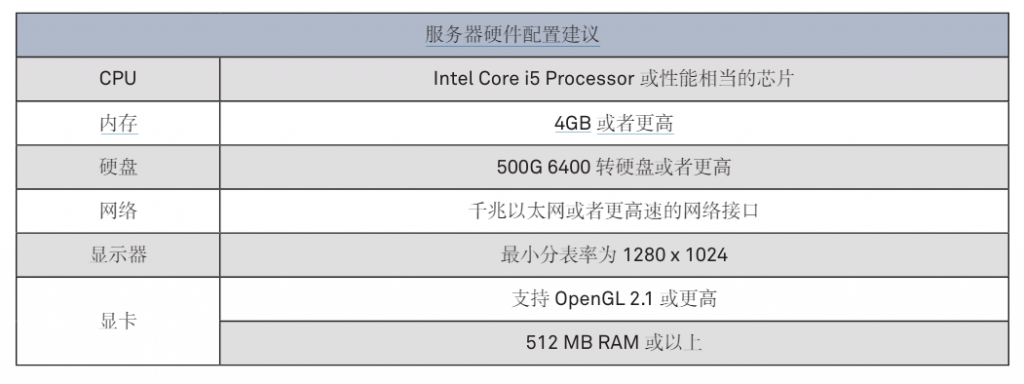Select the 显卡 merged label cell
The height and width of the screenshot is (384, 1024).
click(x=118, y=321)
